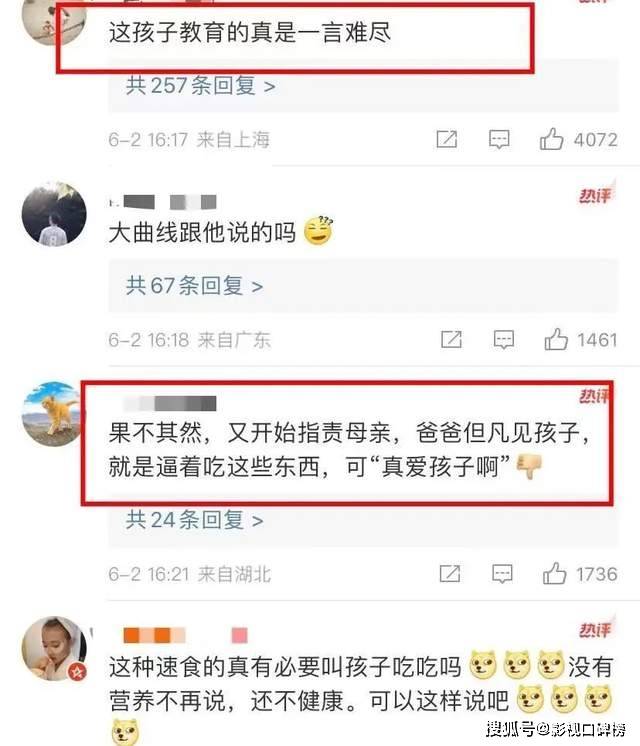Tap comment icon on the Guangdong comment
The height and width of the screenshot is (746, 640).
click(x=503, y=340)
